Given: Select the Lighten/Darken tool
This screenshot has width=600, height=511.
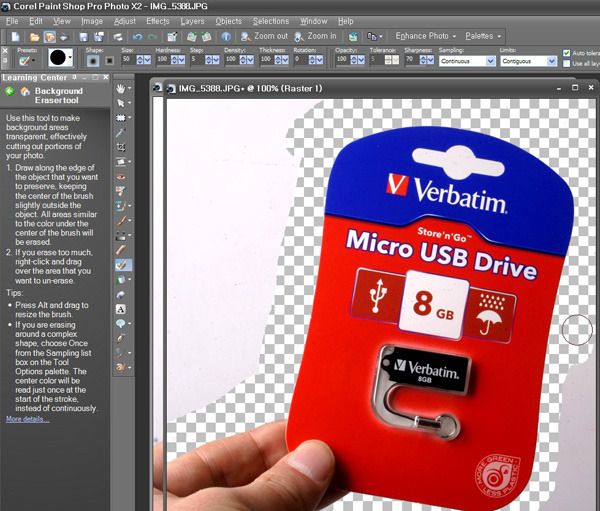Looking at the screenshot, I should pyautogui.click(x=121, y=235).
